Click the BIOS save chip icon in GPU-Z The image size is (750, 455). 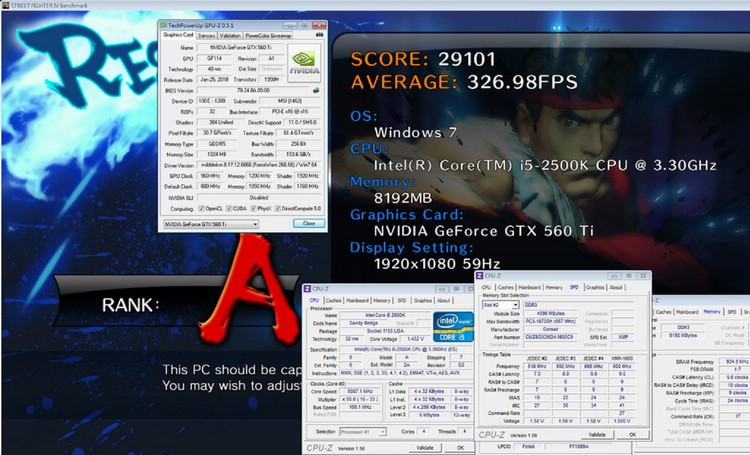tap(316, 90)
